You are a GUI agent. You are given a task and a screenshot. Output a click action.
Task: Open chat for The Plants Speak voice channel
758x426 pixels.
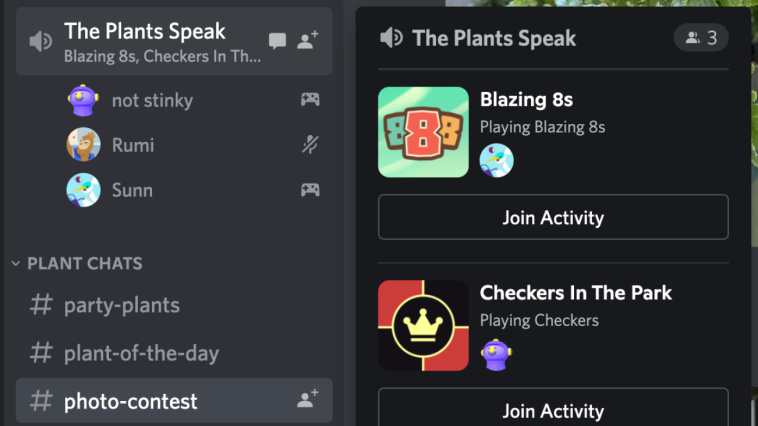[x=277, y=41]
